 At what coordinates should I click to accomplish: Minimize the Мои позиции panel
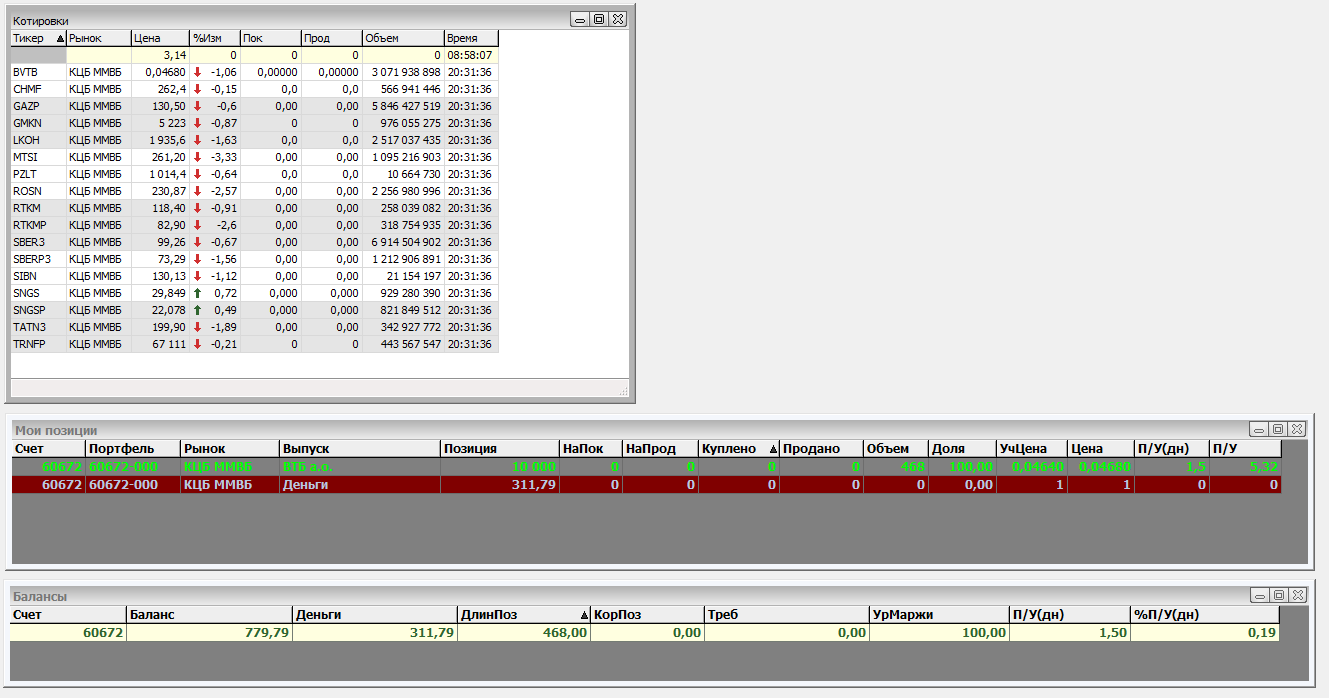tap(1260, 429)
